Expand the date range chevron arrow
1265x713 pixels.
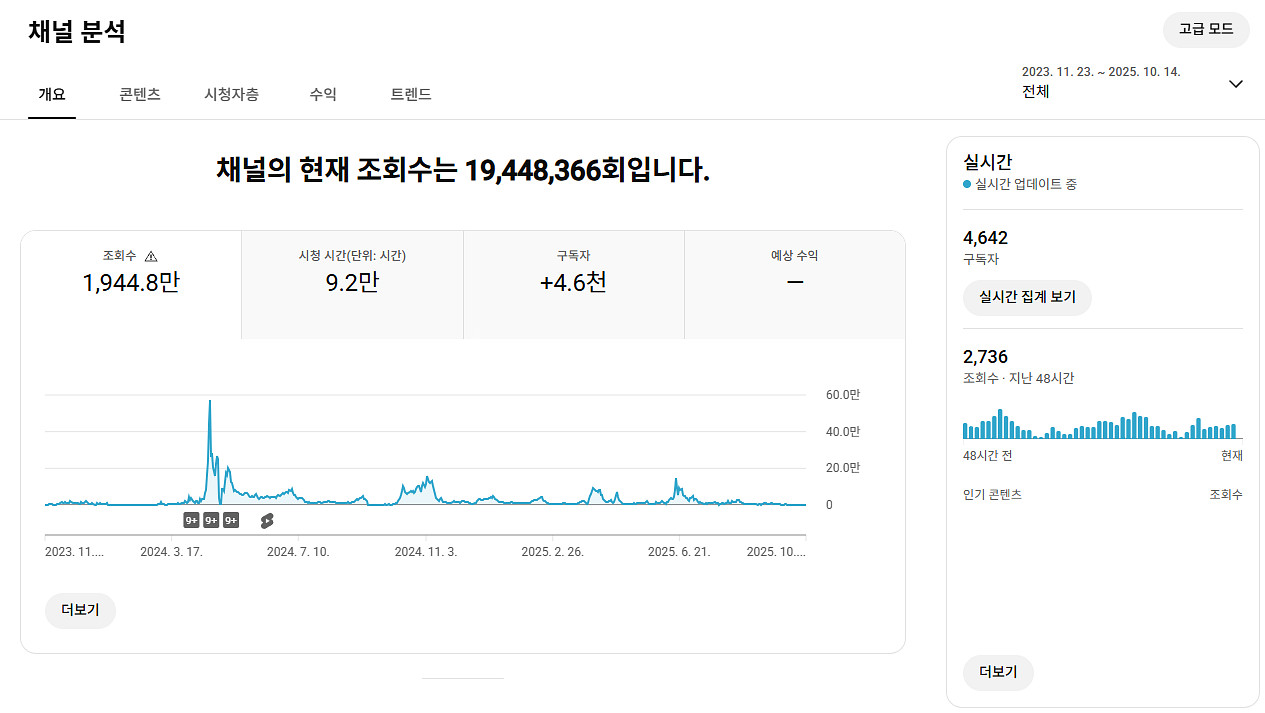(x=1235, y=84)
